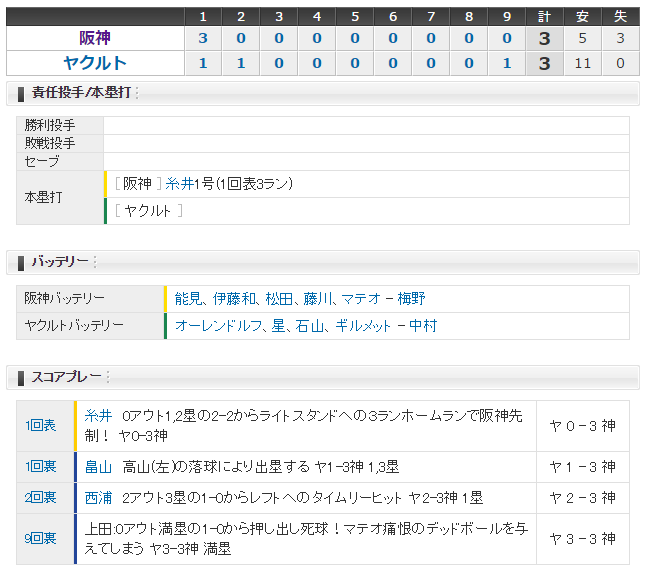Screen dimensions: 646x587
Task: Open pitcher 松田 in 阪神 battery
Action: coord(279,299)
